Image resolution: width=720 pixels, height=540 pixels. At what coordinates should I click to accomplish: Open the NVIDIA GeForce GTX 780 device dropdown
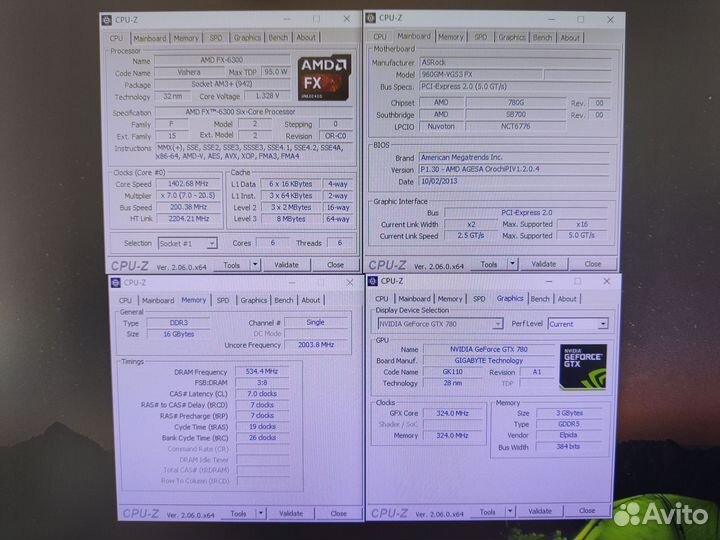click(x=498, y=324)
